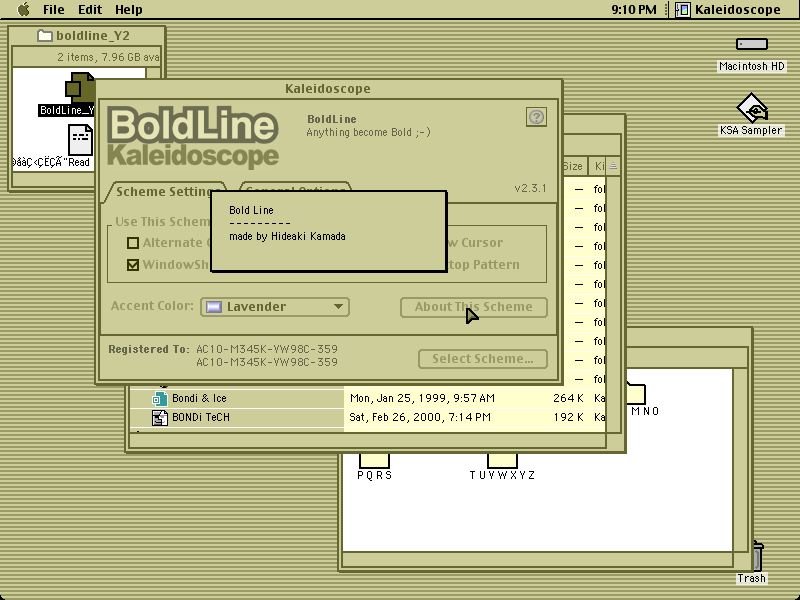Viewport: 800px width, 600px height.
Task: Click Mon, Jan 25, 1999 date cell
Action: 422,398
